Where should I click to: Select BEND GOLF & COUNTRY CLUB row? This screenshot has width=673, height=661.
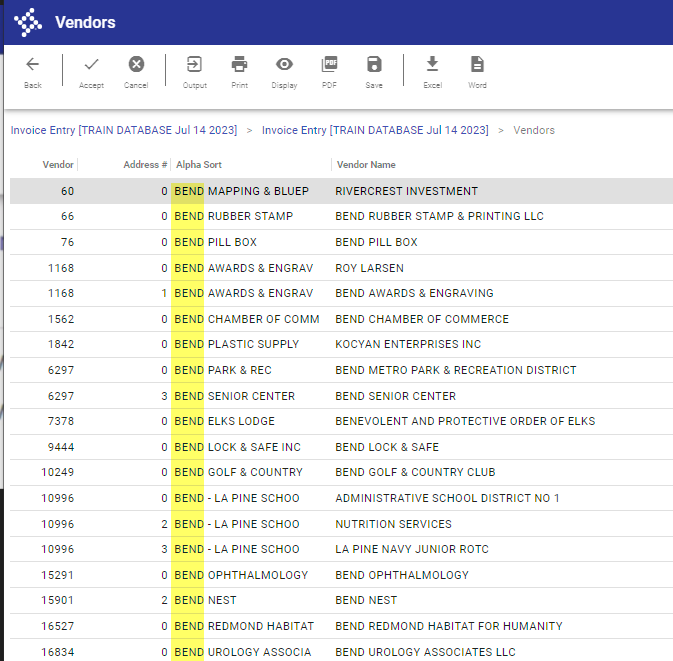click(341, 472)
